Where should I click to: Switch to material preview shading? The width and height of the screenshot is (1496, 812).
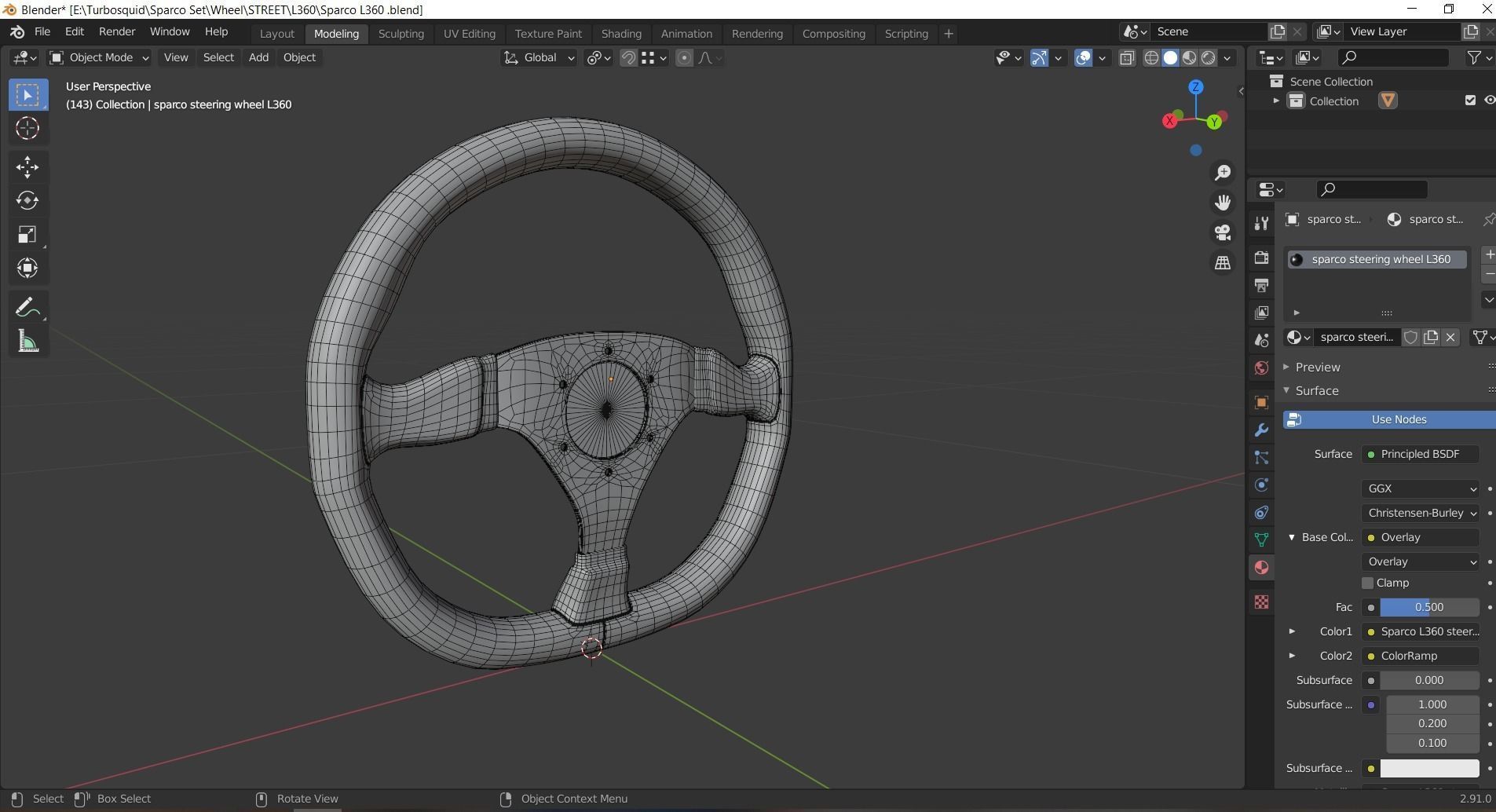(1190, 57)
